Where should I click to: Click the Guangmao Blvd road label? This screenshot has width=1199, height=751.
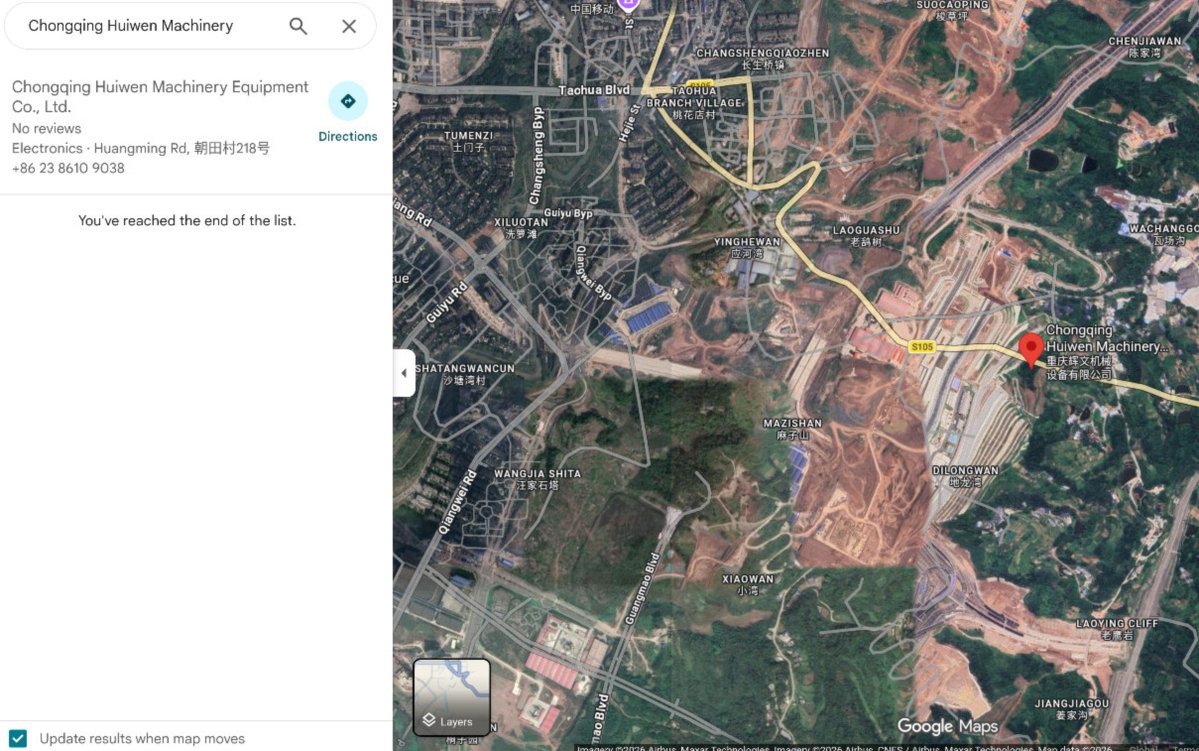point(642,589)
